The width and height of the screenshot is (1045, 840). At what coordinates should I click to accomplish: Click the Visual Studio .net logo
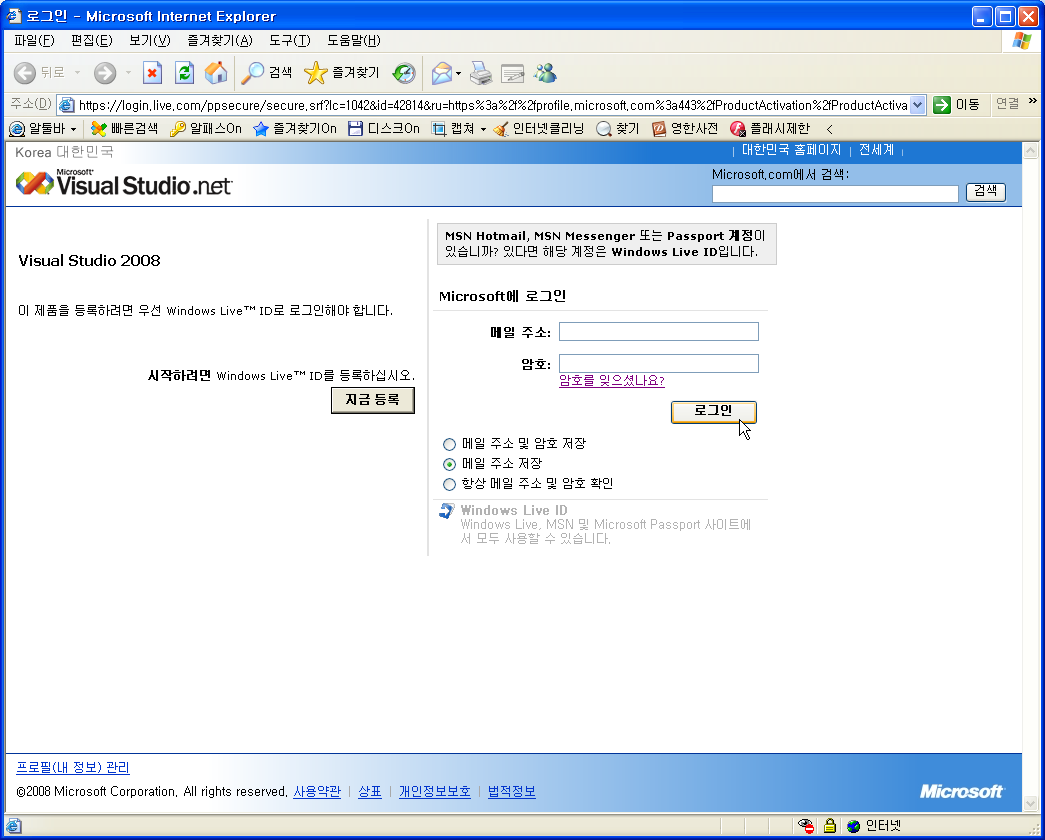pos(124,183)
